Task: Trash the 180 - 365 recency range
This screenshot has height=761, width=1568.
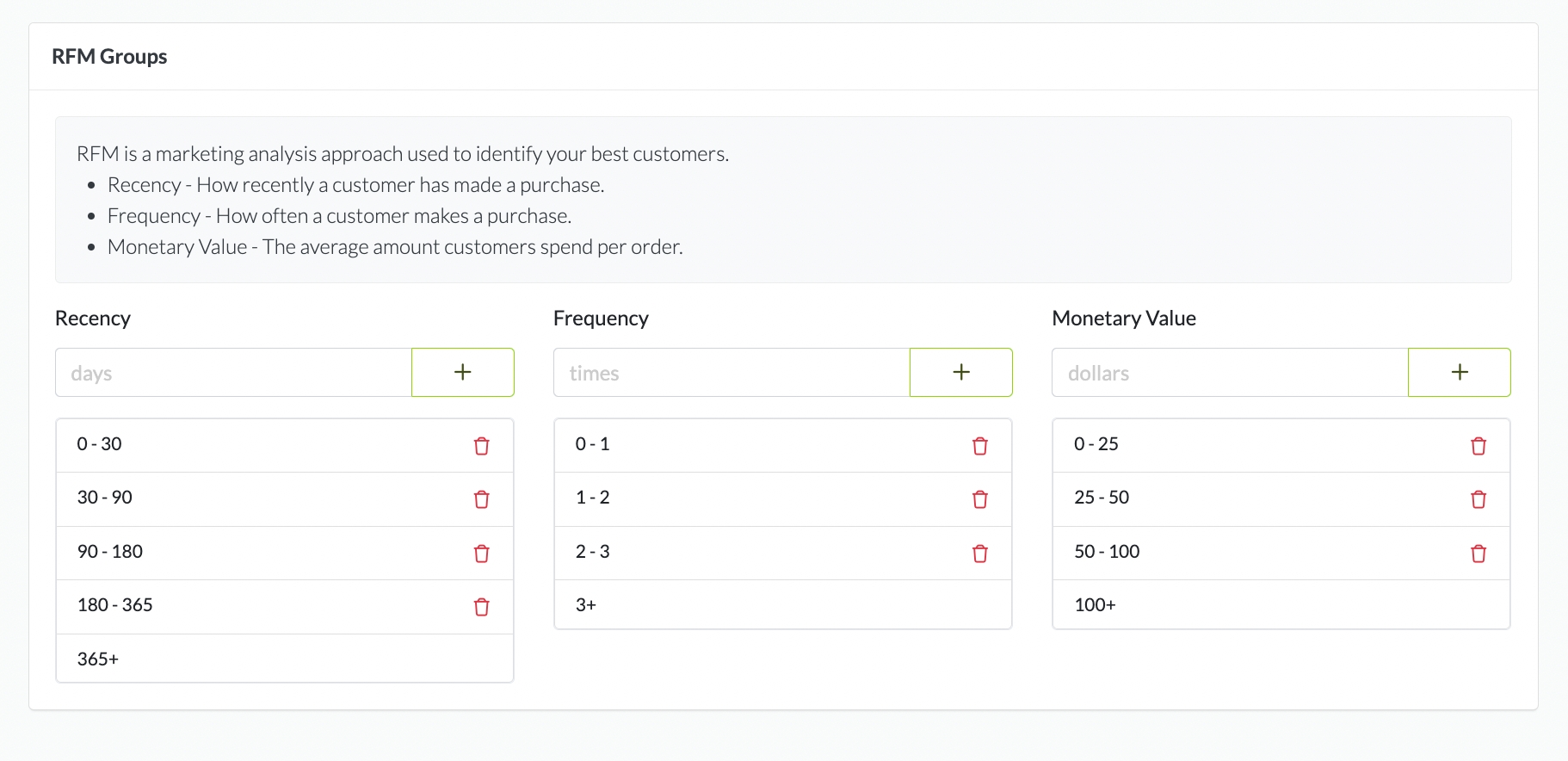Action: pyautogui.click(x=481, y=607)
